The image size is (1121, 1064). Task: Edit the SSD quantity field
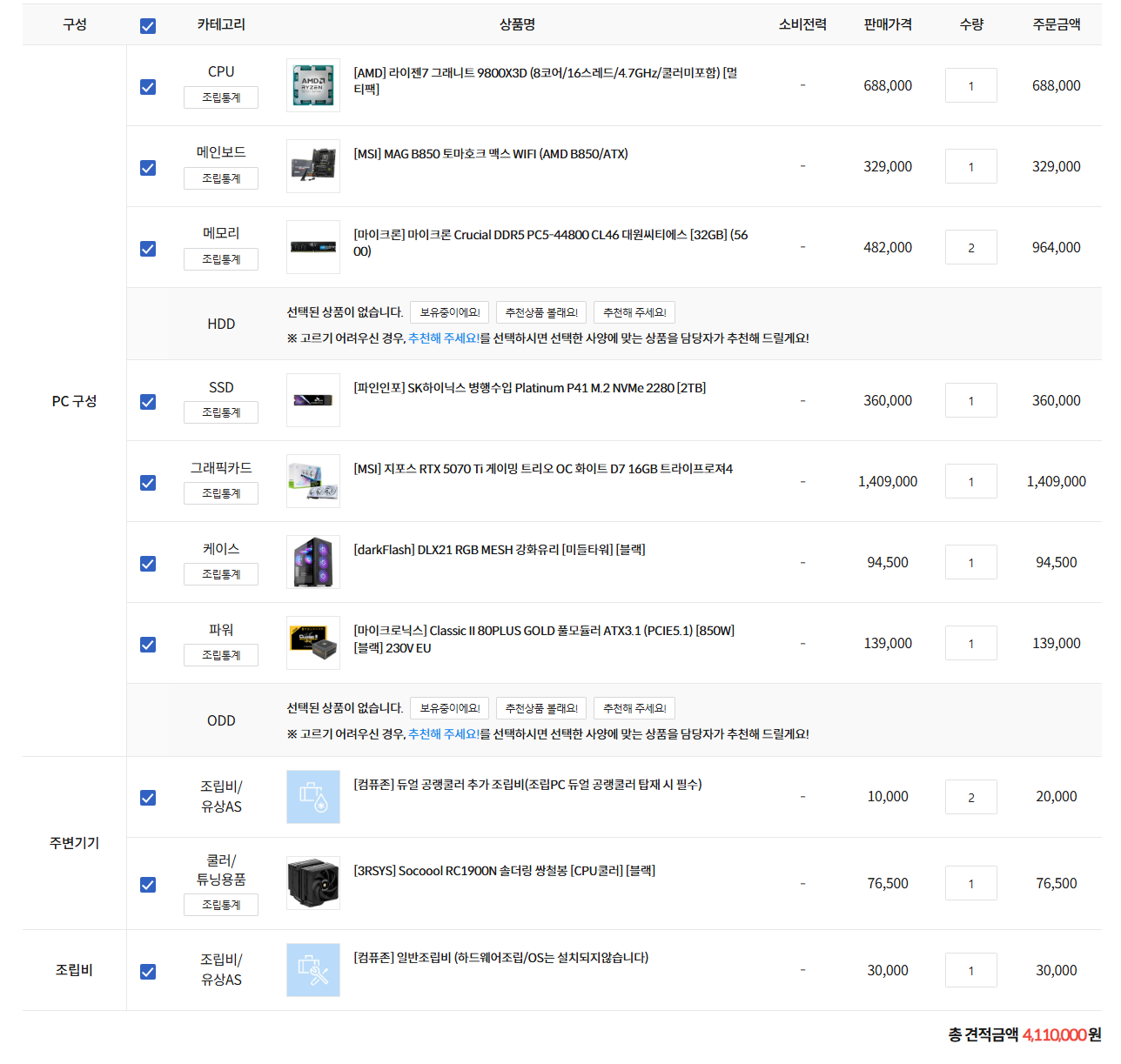pyautogui.click(x=971, y=400)
